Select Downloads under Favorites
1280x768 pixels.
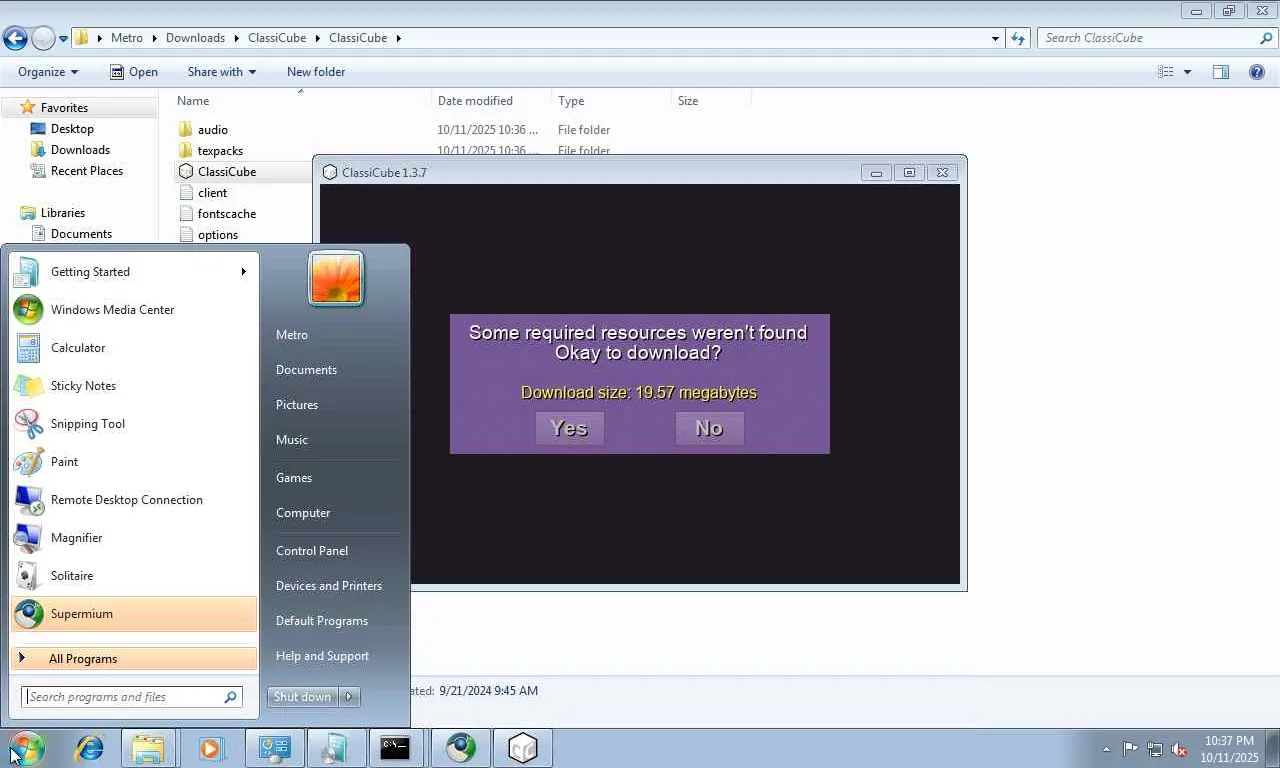[80, 150]
